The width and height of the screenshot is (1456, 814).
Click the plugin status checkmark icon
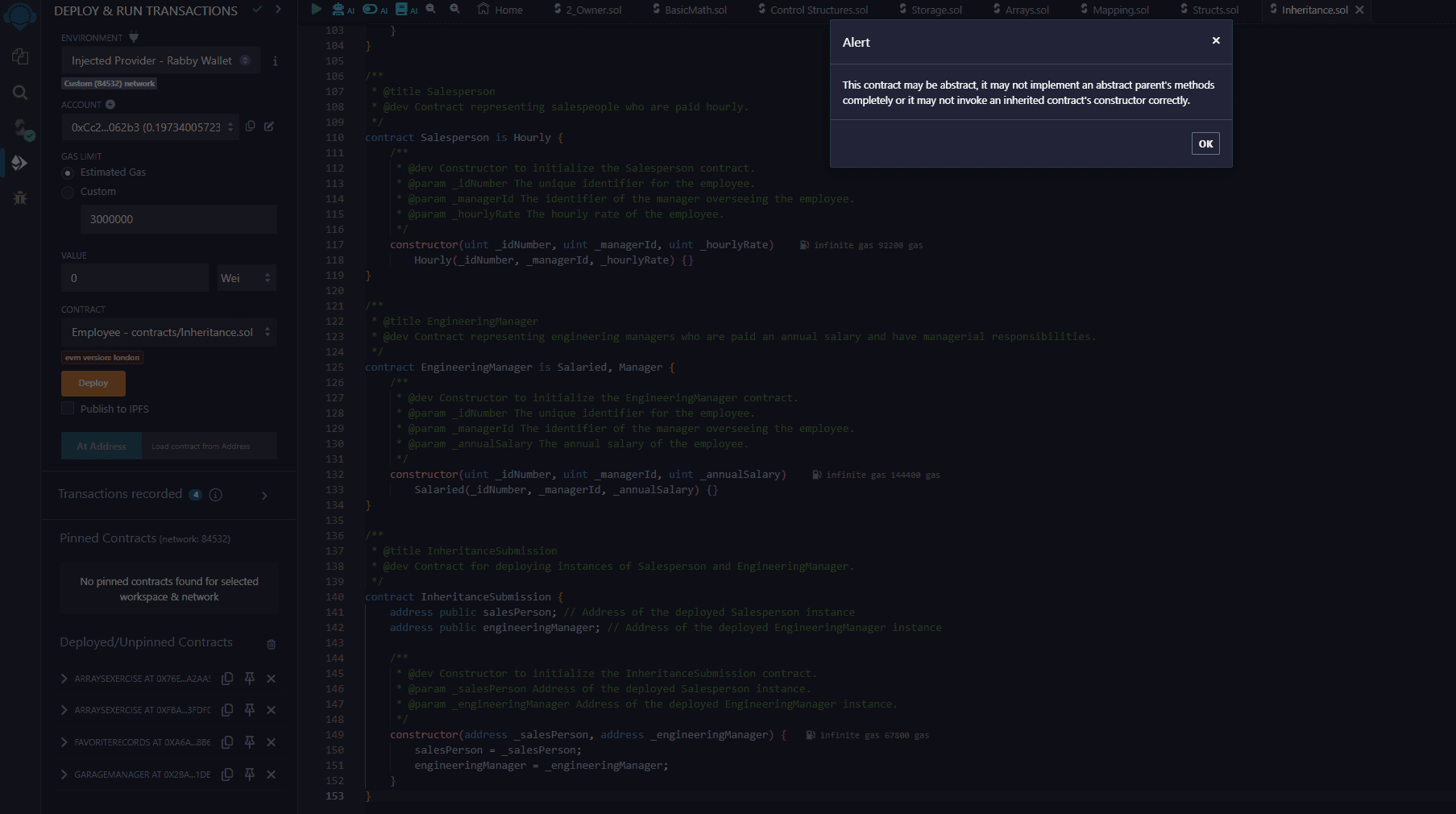[x=257, y=10]
